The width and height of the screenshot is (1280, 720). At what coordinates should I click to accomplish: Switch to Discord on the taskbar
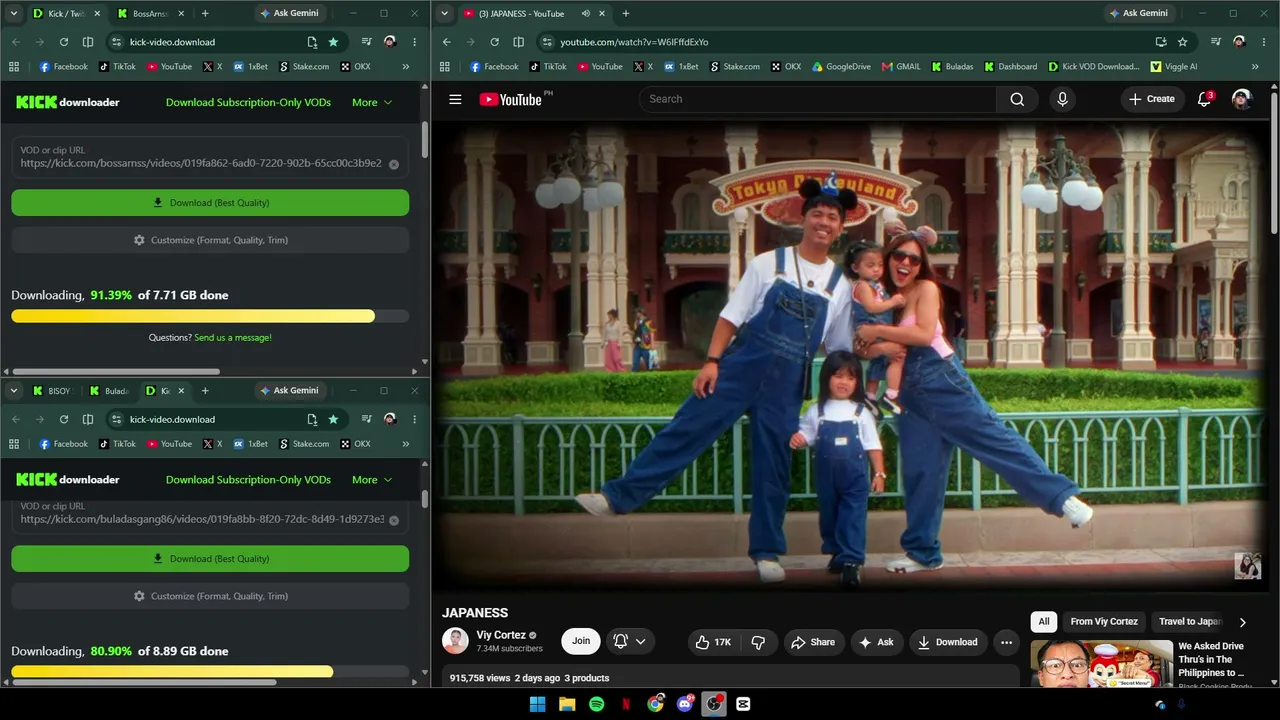685,704
